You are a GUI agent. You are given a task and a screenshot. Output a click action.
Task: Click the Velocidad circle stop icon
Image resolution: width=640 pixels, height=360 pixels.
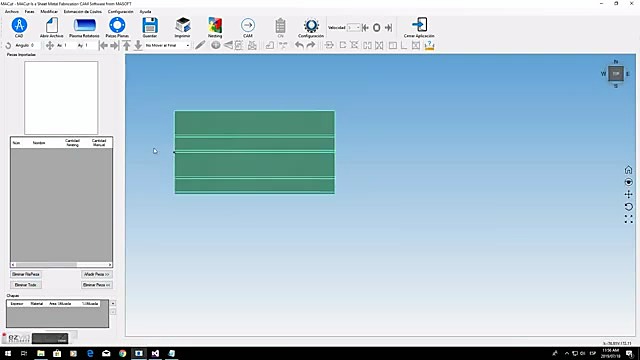377,27
